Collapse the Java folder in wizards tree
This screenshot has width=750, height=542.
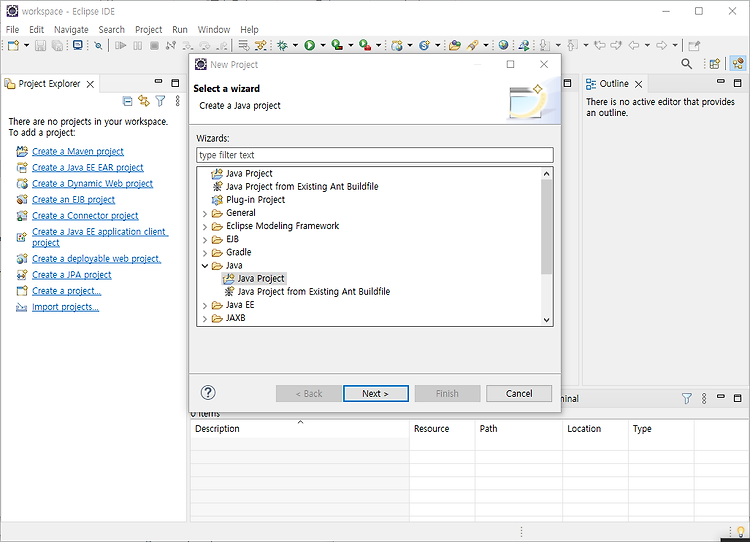(205, 265)
